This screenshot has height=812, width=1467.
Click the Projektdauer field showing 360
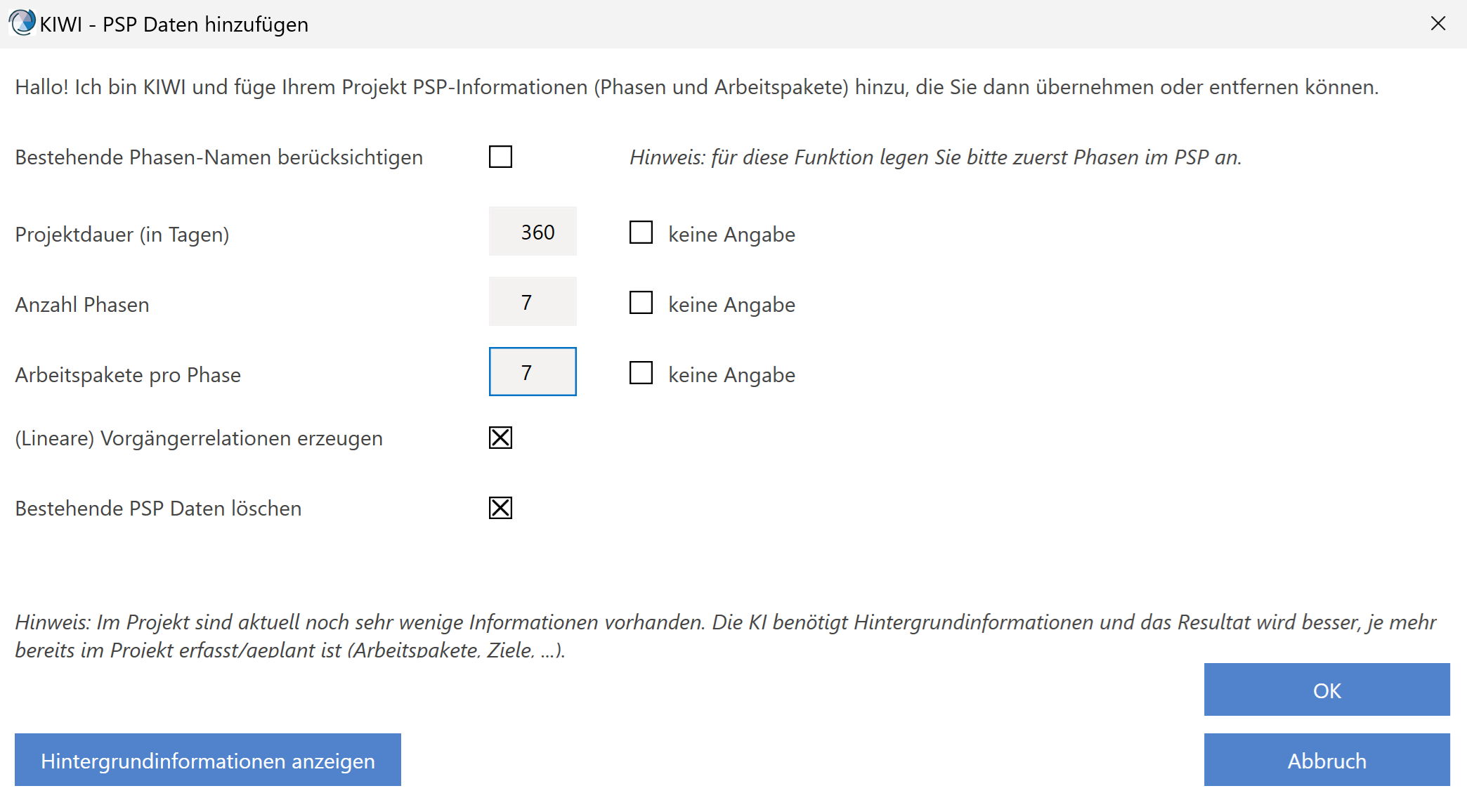tap(533, 232)
